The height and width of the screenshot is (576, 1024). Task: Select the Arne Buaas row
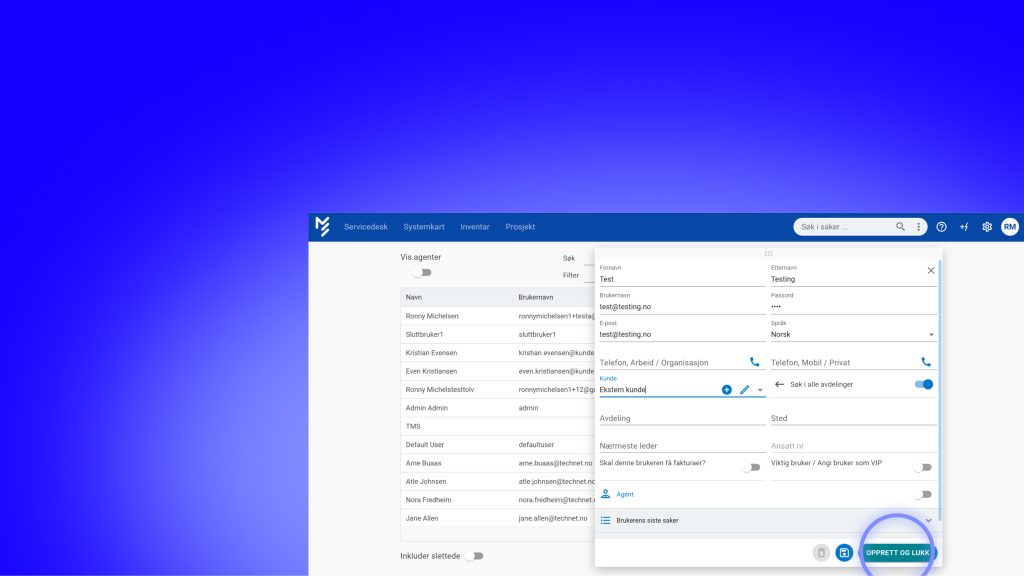point(498,462)
